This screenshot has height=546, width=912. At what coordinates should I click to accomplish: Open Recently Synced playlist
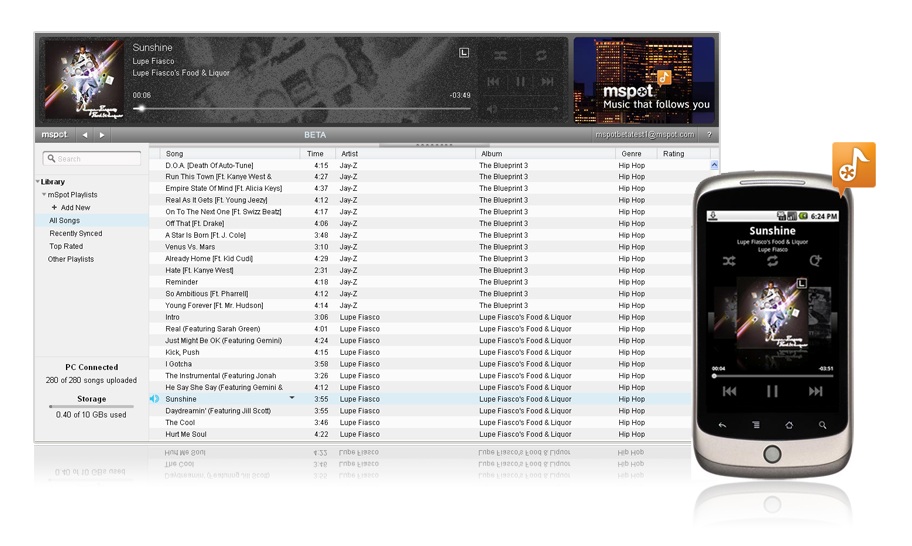[76, 233]
